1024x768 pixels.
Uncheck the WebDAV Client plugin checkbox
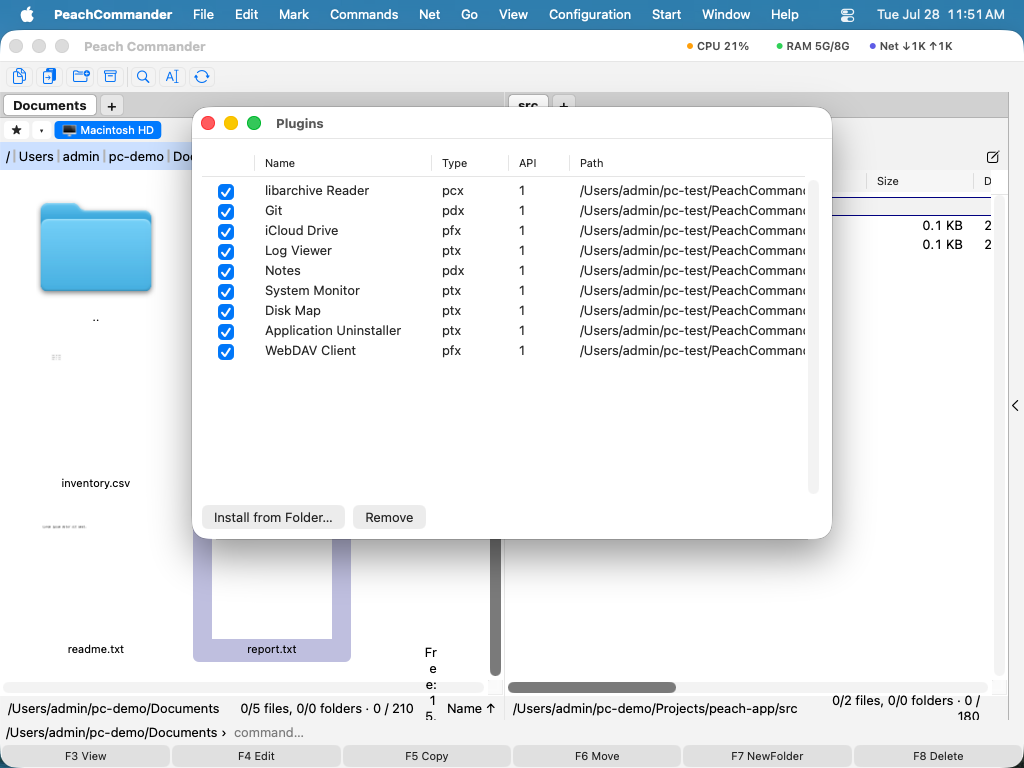pyautogui.click(x=226, y=352)
